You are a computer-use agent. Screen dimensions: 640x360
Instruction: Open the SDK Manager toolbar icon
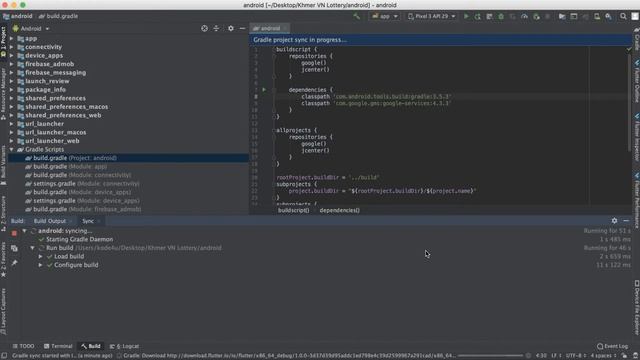(x=609, y=16)
